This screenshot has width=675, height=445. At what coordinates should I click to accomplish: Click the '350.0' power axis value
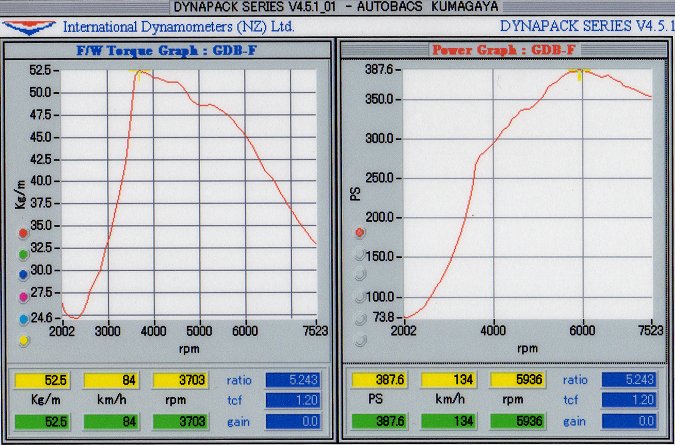tap(378, 99)
